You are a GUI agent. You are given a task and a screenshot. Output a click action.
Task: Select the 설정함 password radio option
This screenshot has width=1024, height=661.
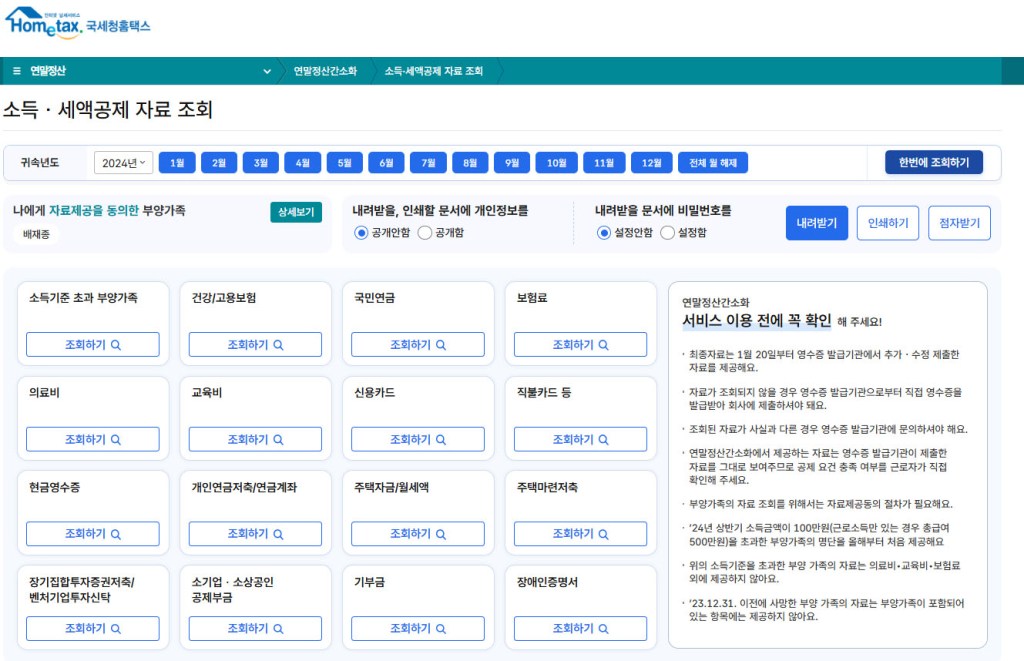click(x=668, y=233)
